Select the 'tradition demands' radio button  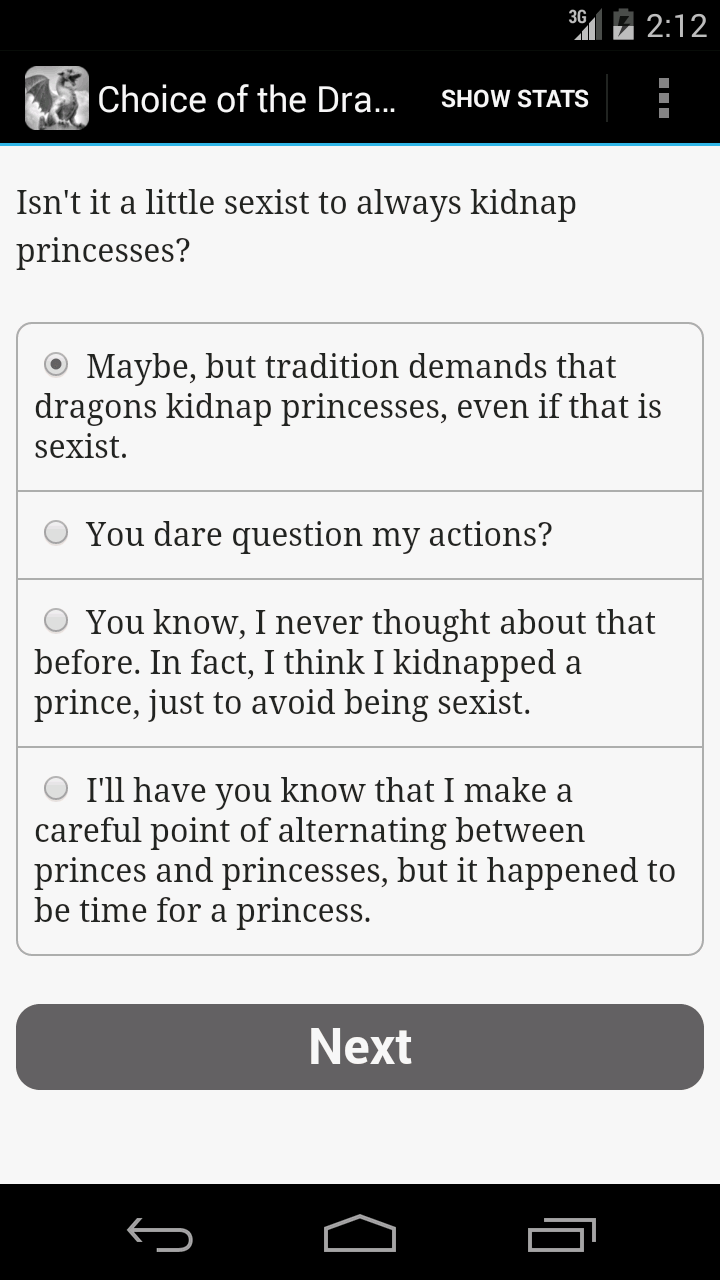[x=57, y=365]
